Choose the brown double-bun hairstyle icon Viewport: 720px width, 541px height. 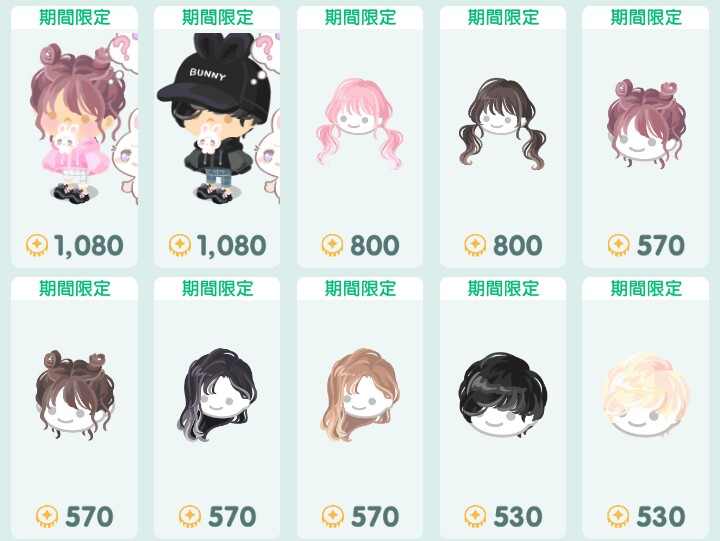tap(75, 394)
